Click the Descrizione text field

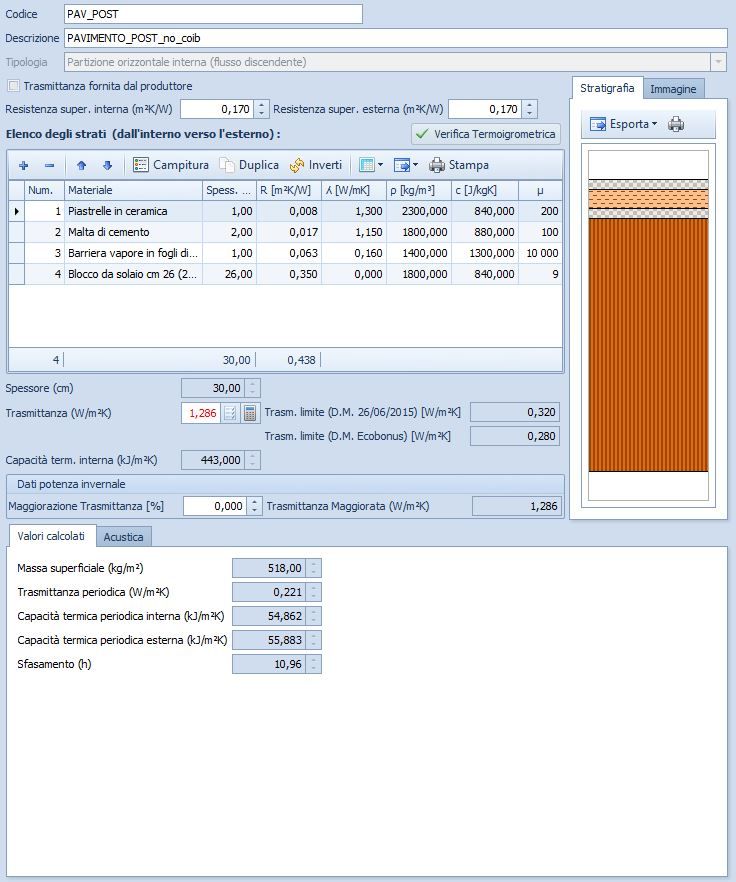click(x=394, y=38)
